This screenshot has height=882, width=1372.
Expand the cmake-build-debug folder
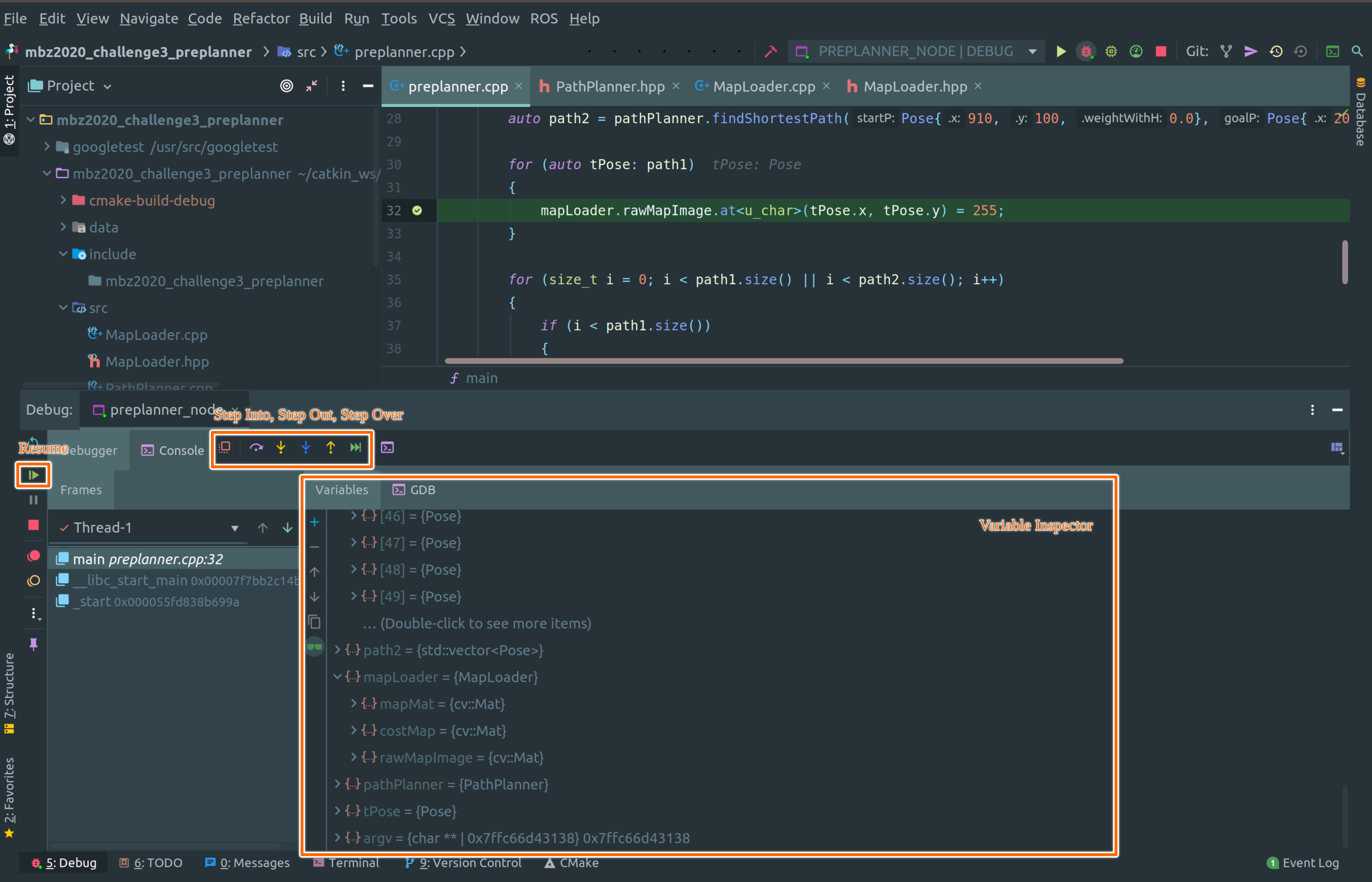(x=63, y=200)
